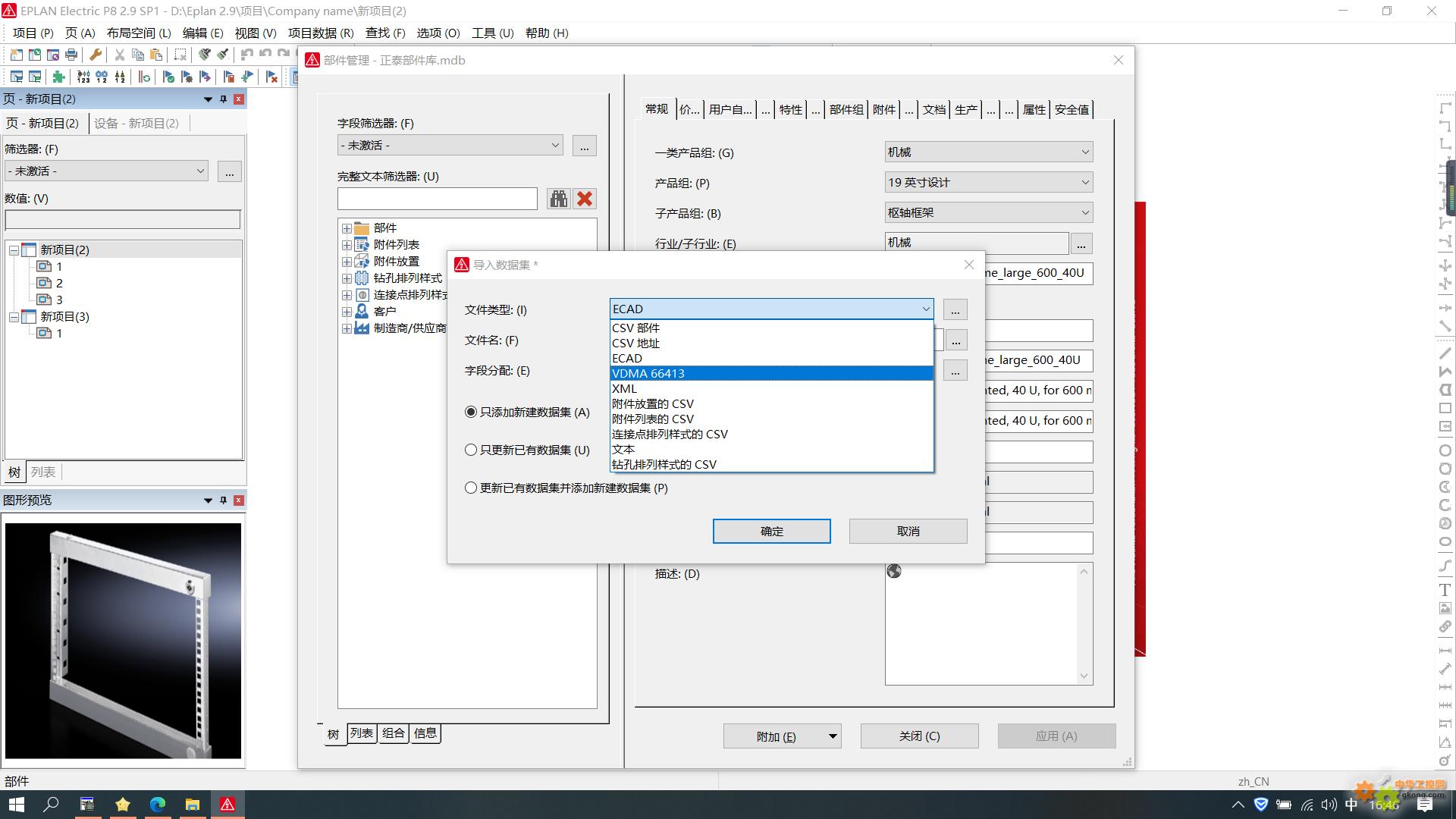
Task: Select 只添加新建数据集 (A) radio button
Action: 471,412
